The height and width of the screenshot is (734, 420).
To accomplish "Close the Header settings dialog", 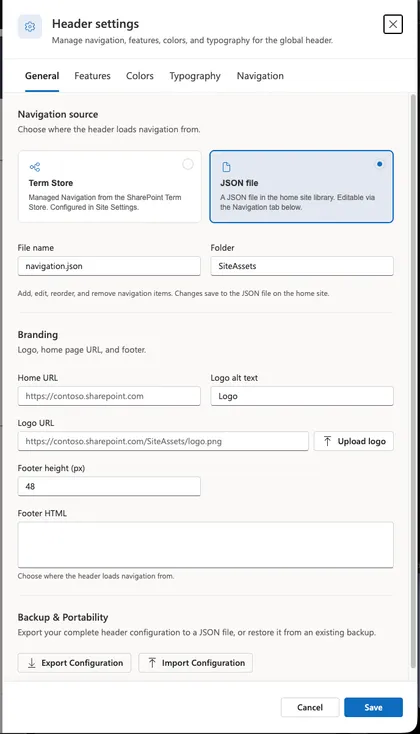I will 393,24.
